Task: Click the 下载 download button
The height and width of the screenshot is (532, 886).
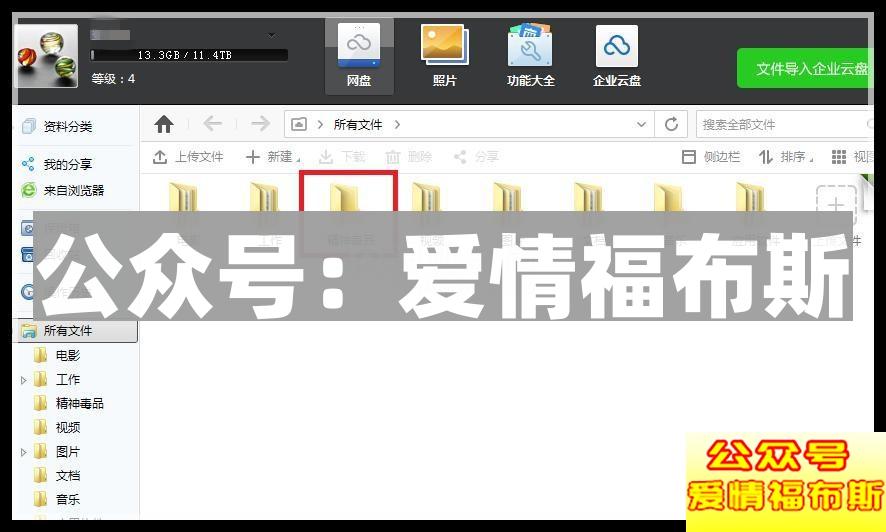Action: coord(342,156)
